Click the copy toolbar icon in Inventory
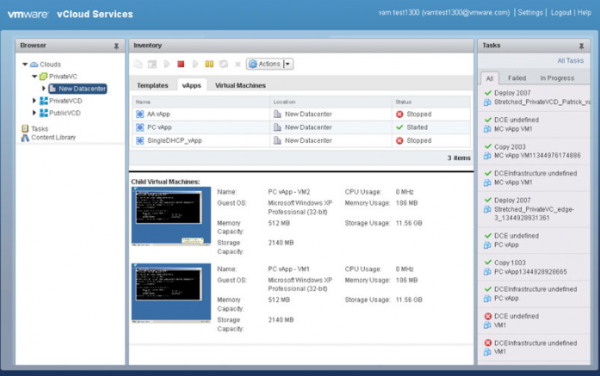The image size is (600, 376). click(138, 64)
